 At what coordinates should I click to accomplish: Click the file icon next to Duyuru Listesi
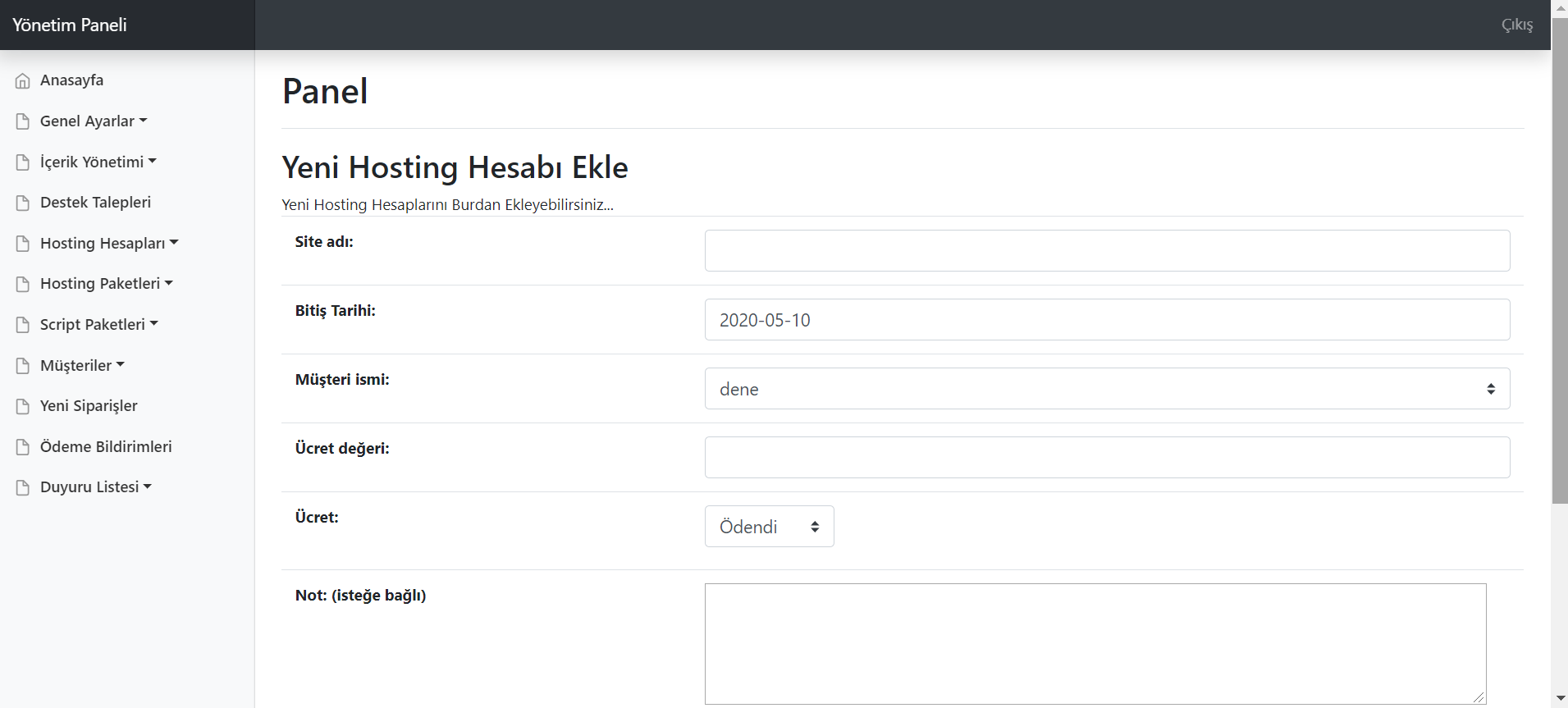click(23, 487)
